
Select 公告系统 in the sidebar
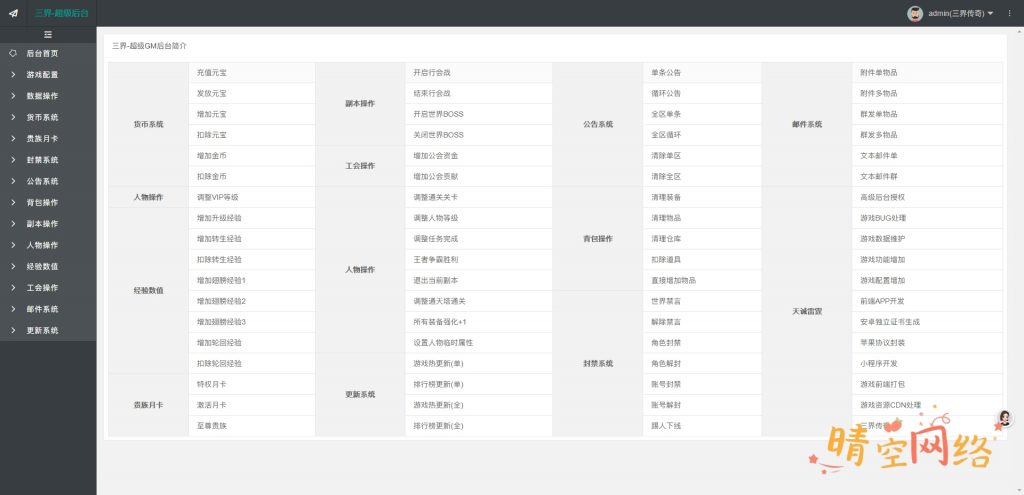[42, 181]
